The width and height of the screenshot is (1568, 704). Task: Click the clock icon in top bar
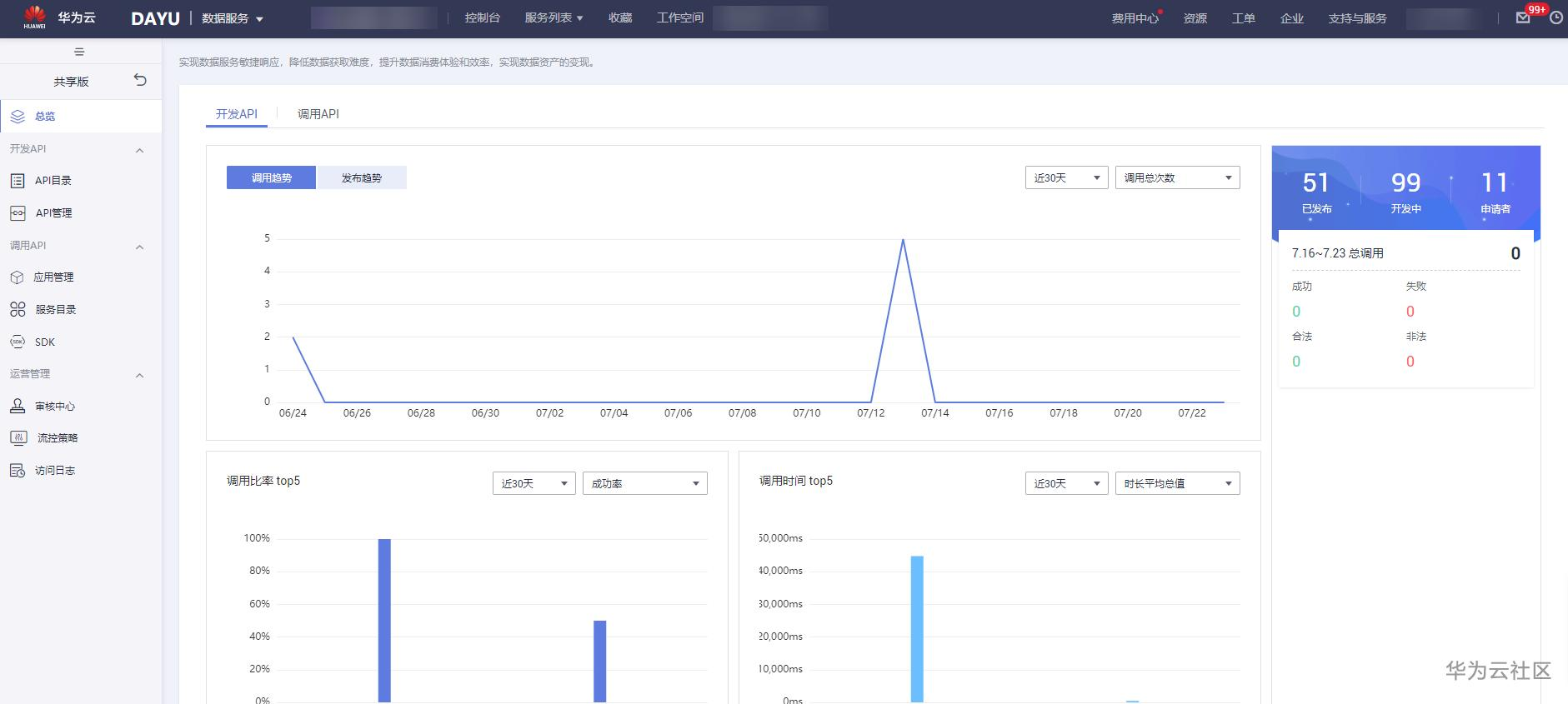tap(1555, 17)
